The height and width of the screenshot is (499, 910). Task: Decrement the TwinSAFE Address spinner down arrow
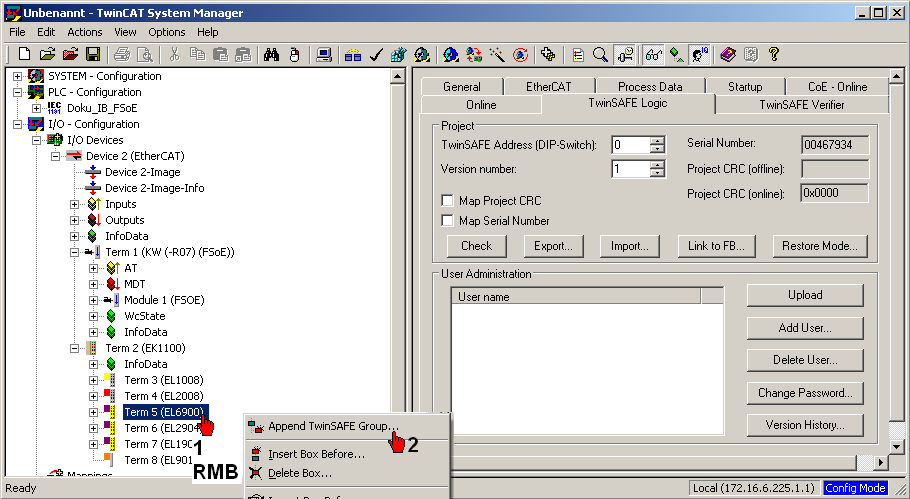657,149
